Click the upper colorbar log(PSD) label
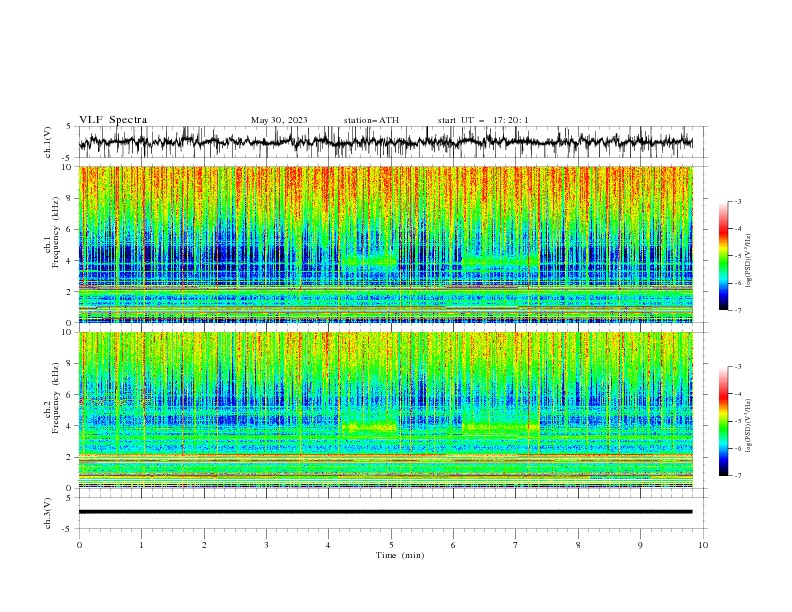792x612 pixels. (749, 261)
